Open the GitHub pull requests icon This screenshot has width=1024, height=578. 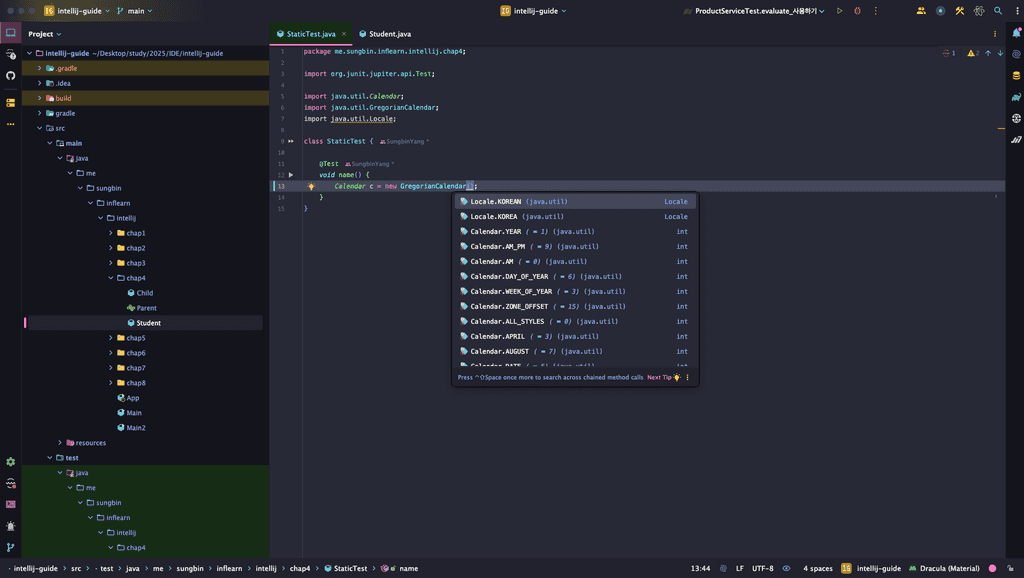click(x=10, y=76)
